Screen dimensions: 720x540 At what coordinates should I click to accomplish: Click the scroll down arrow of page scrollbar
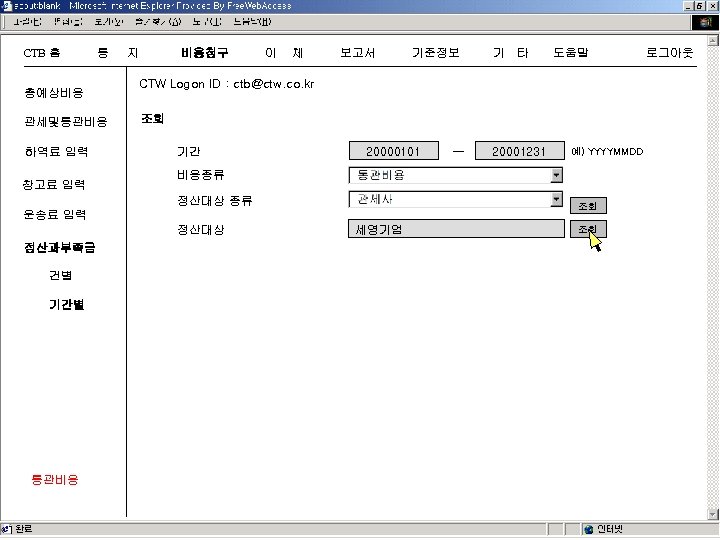pos(713,514)
